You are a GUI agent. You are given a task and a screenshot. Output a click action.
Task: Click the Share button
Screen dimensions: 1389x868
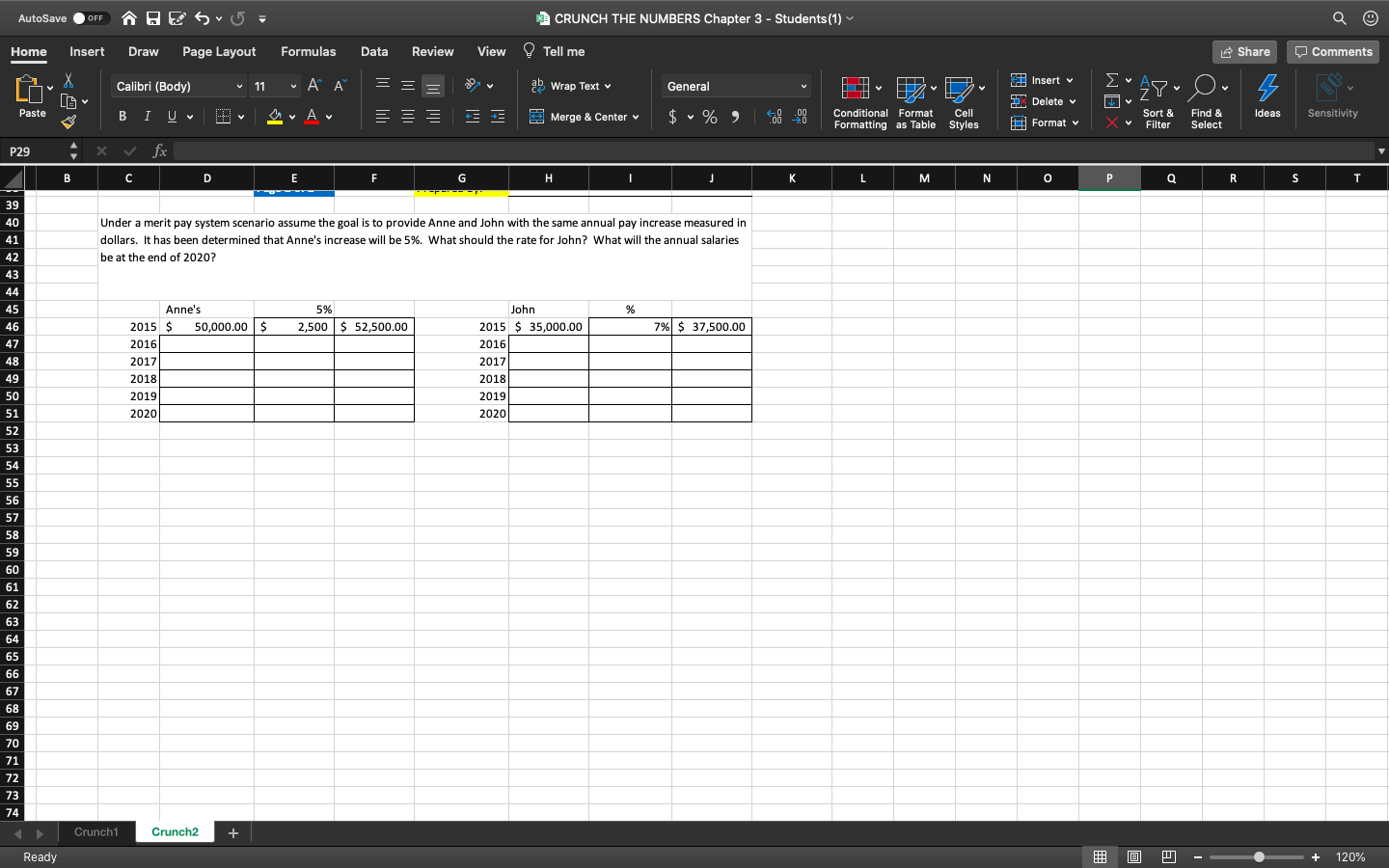[1243, 51]
